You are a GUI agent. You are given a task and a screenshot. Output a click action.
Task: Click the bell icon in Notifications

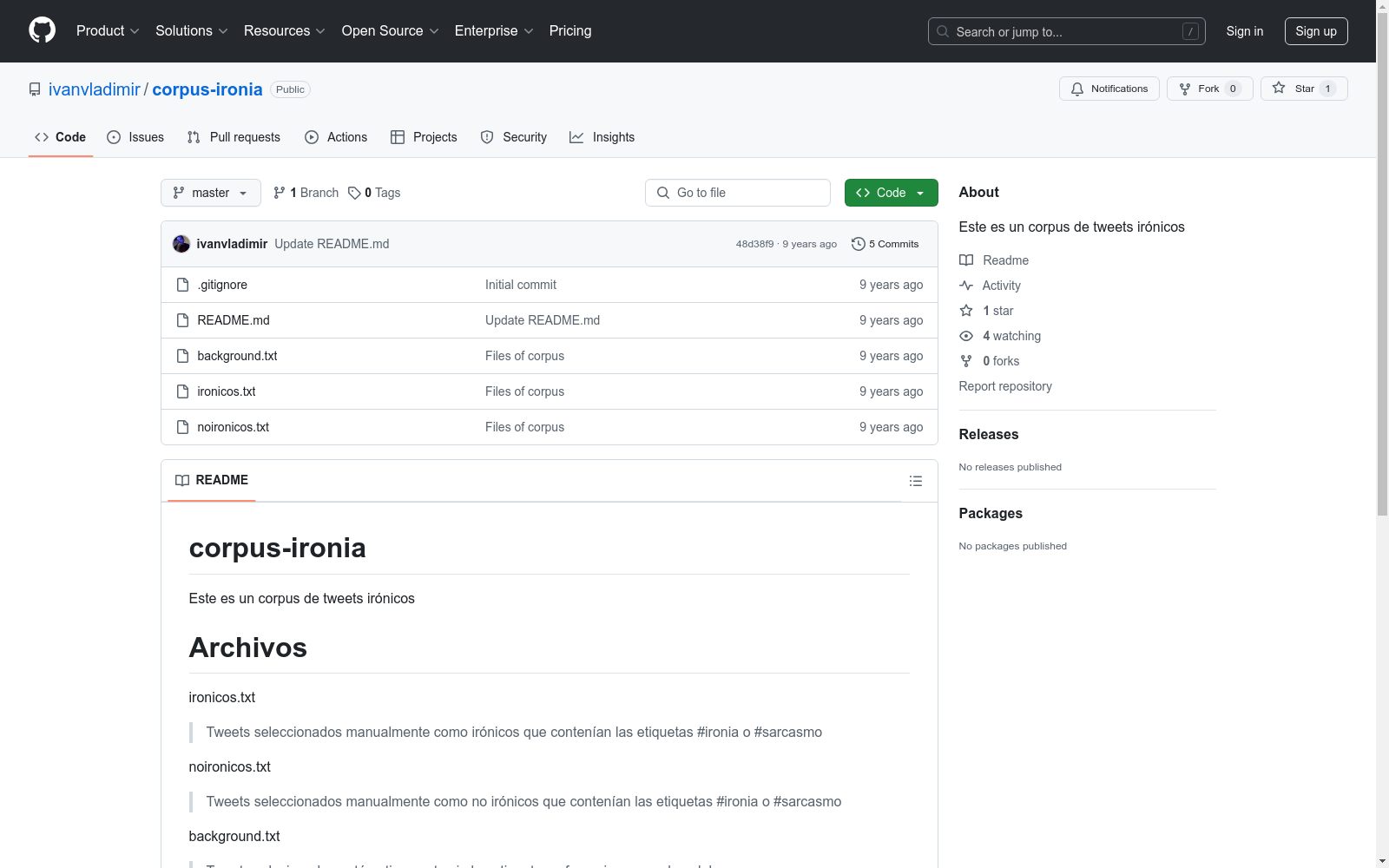click(x=1077, y=89)
